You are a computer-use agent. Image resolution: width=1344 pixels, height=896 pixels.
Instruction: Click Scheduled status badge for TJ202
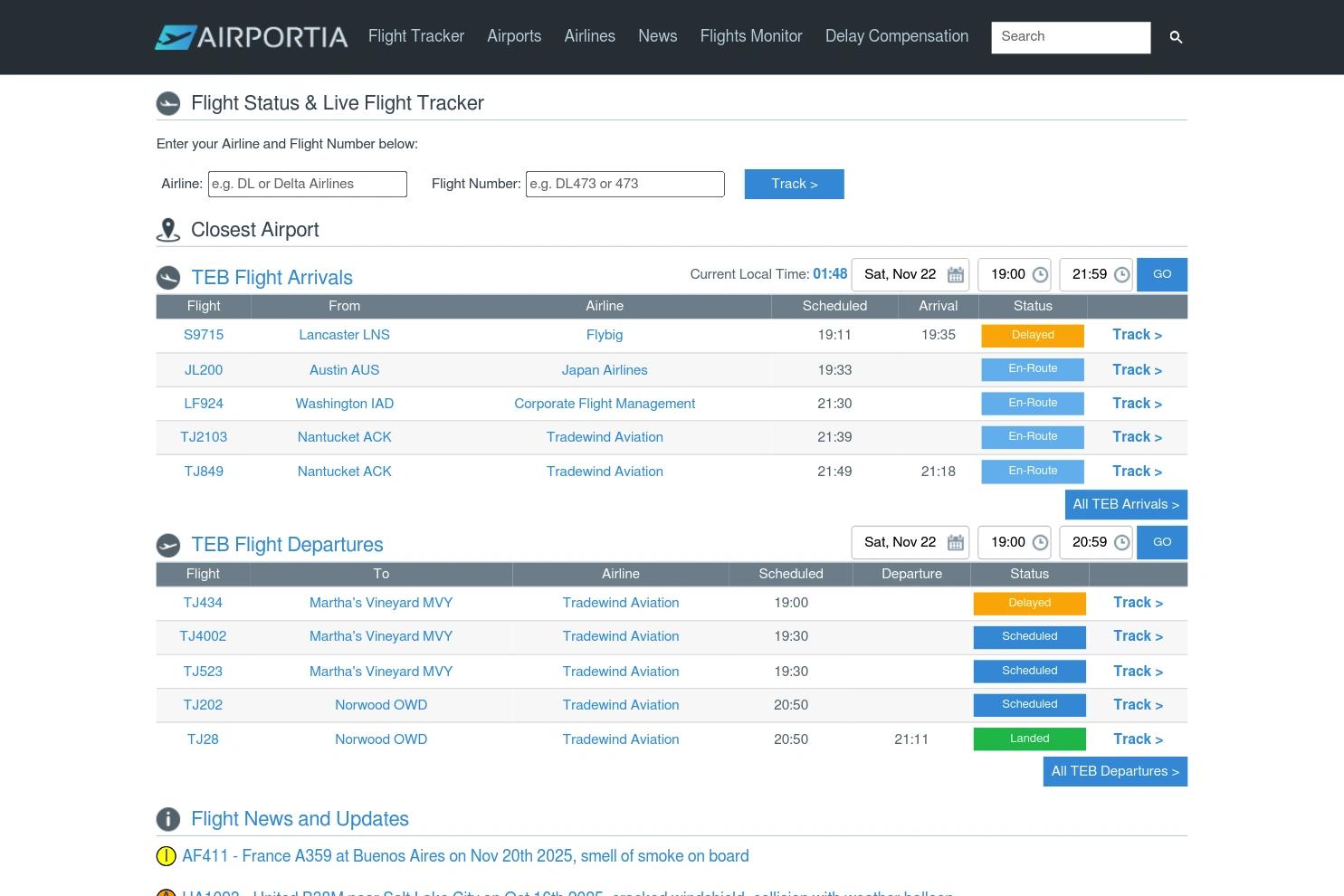click(x=1030, y=705)
